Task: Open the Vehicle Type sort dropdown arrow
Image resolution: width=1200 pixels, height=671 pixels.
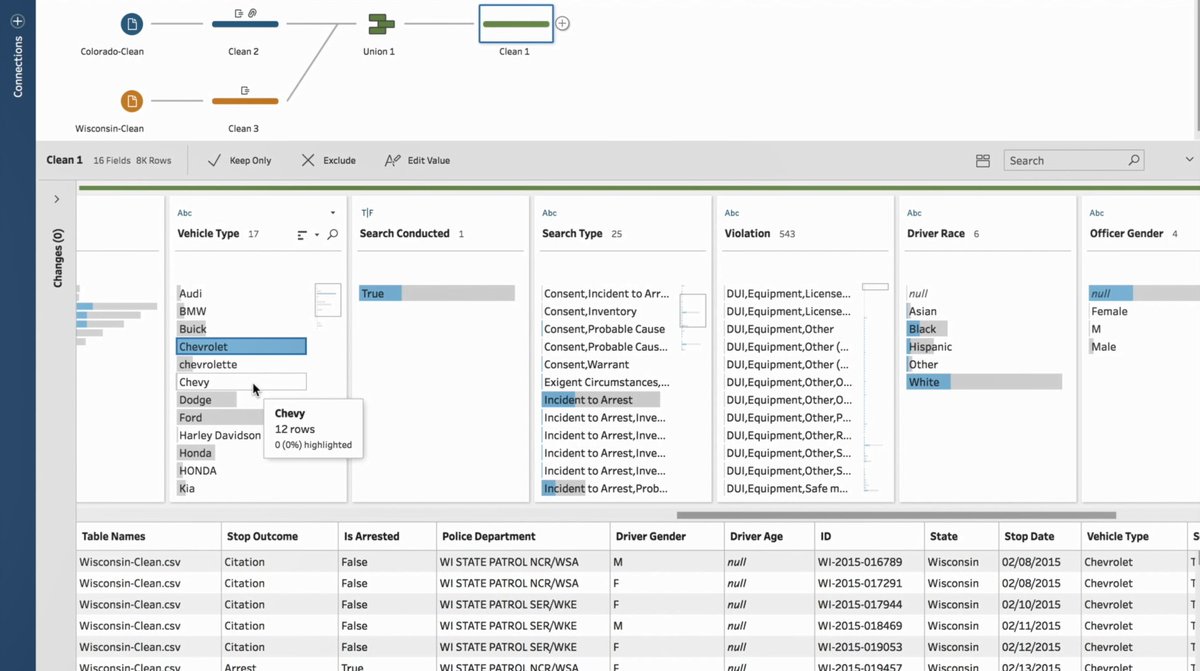Action: (317, 235)
